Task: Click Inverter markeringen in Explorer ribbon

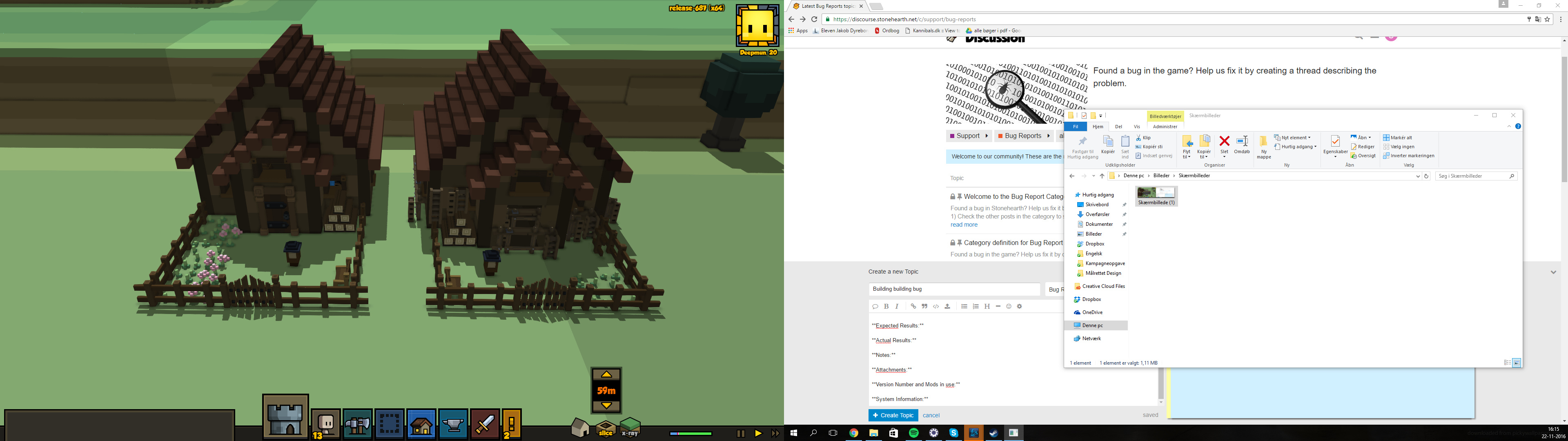Action: point(1408,156)
